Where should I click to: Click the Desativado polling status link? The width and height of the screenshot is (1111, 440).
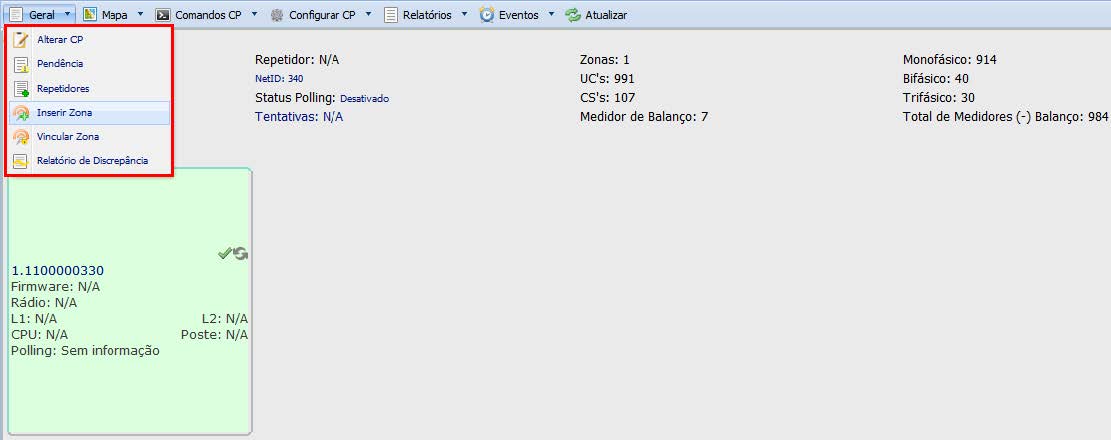click(364, 99)
